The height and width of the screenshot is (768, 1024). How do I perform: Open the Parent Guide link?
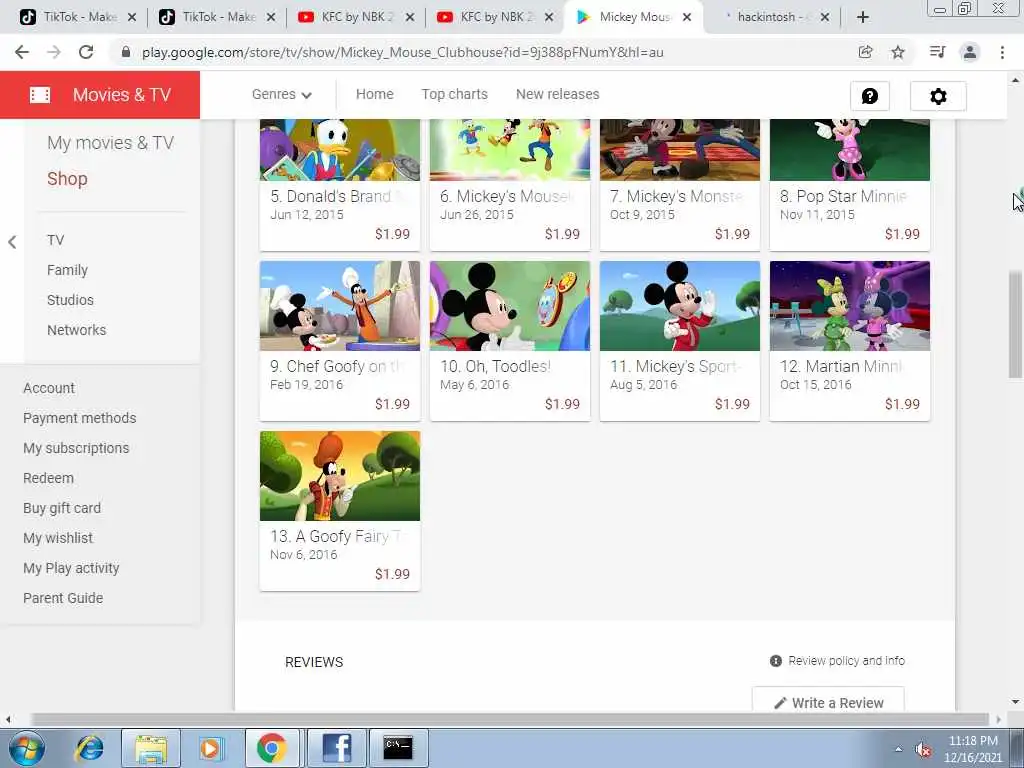(x=63, y=599)
